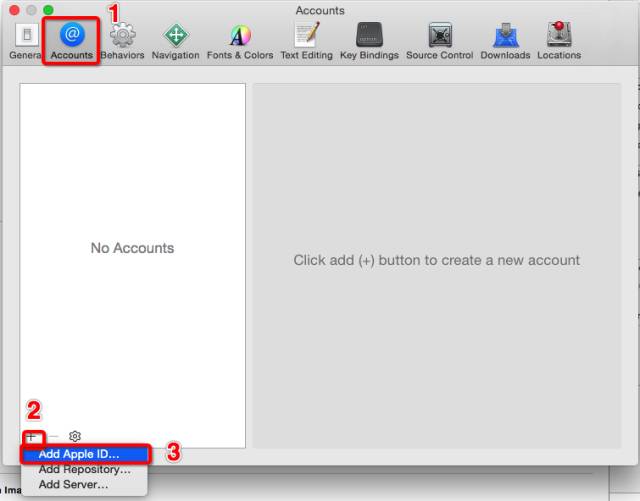Open the Locations preferences pane

tap(558, 40)
